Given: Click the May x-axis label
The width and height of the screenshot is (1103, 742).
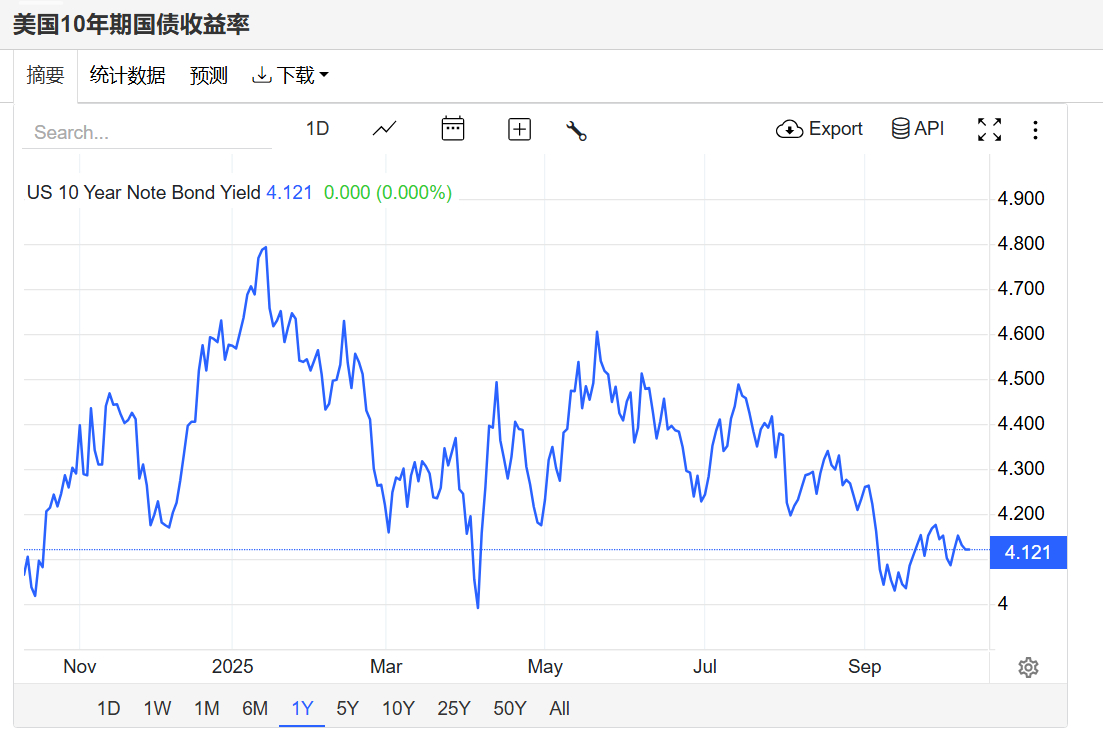Looking at the screenshot, I should (x=545, y=666).
